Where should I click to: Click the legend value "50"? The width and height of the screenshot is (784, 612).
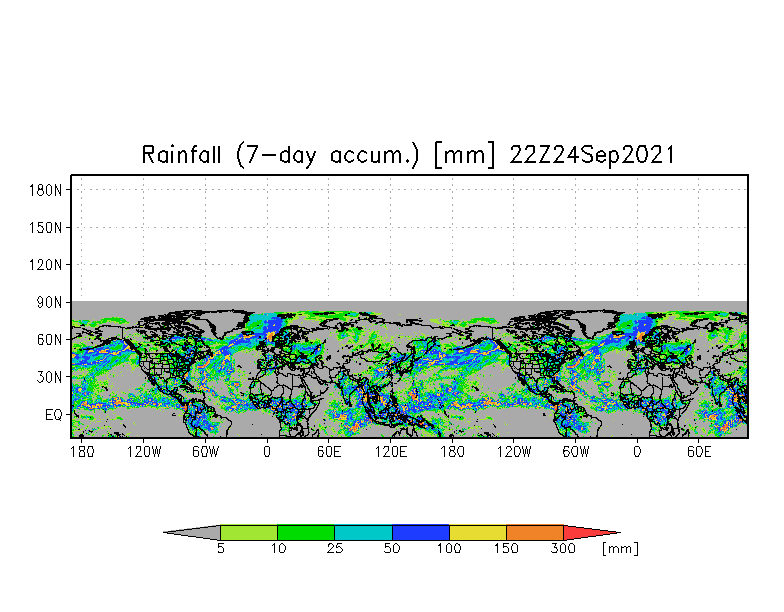pos(392,548)
